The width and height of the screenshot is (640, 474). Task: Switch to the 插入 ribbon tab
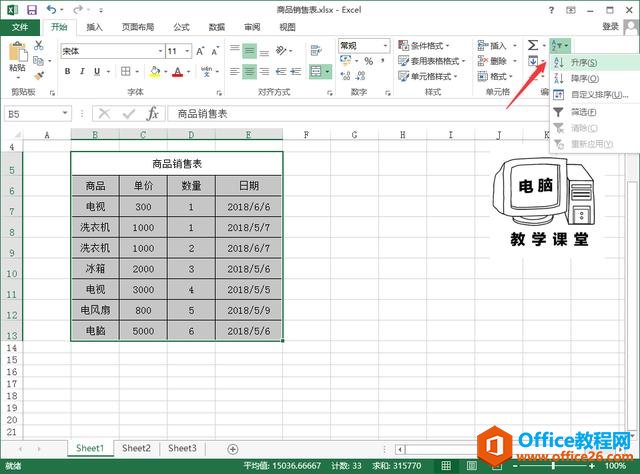[94, 27]
